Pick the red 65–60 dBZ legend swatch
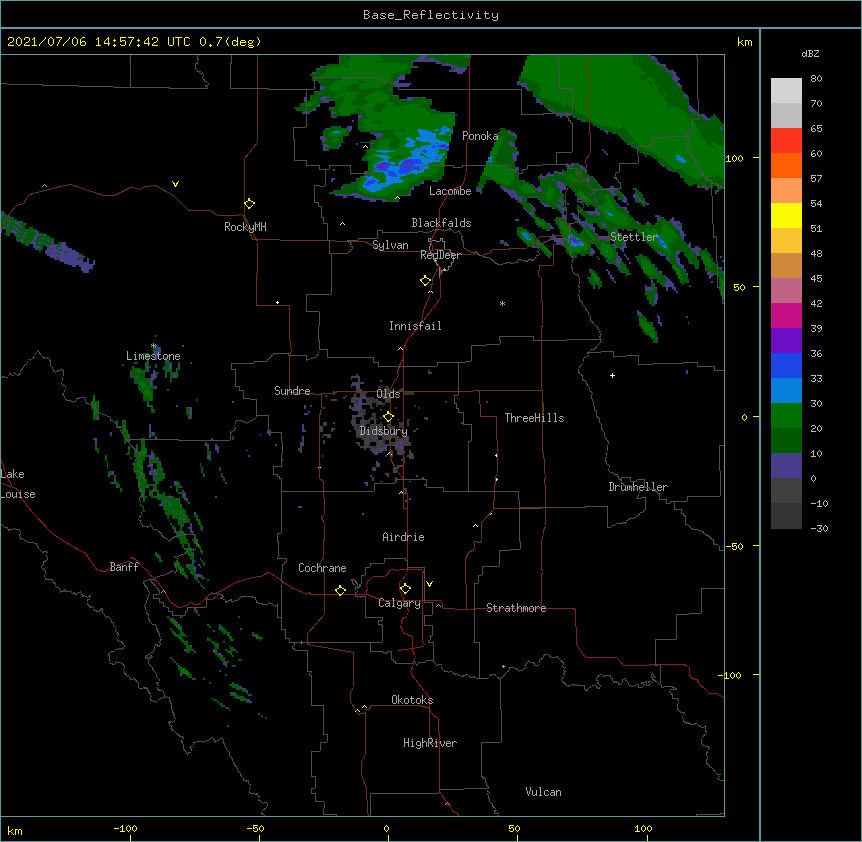 coord(786,141)
